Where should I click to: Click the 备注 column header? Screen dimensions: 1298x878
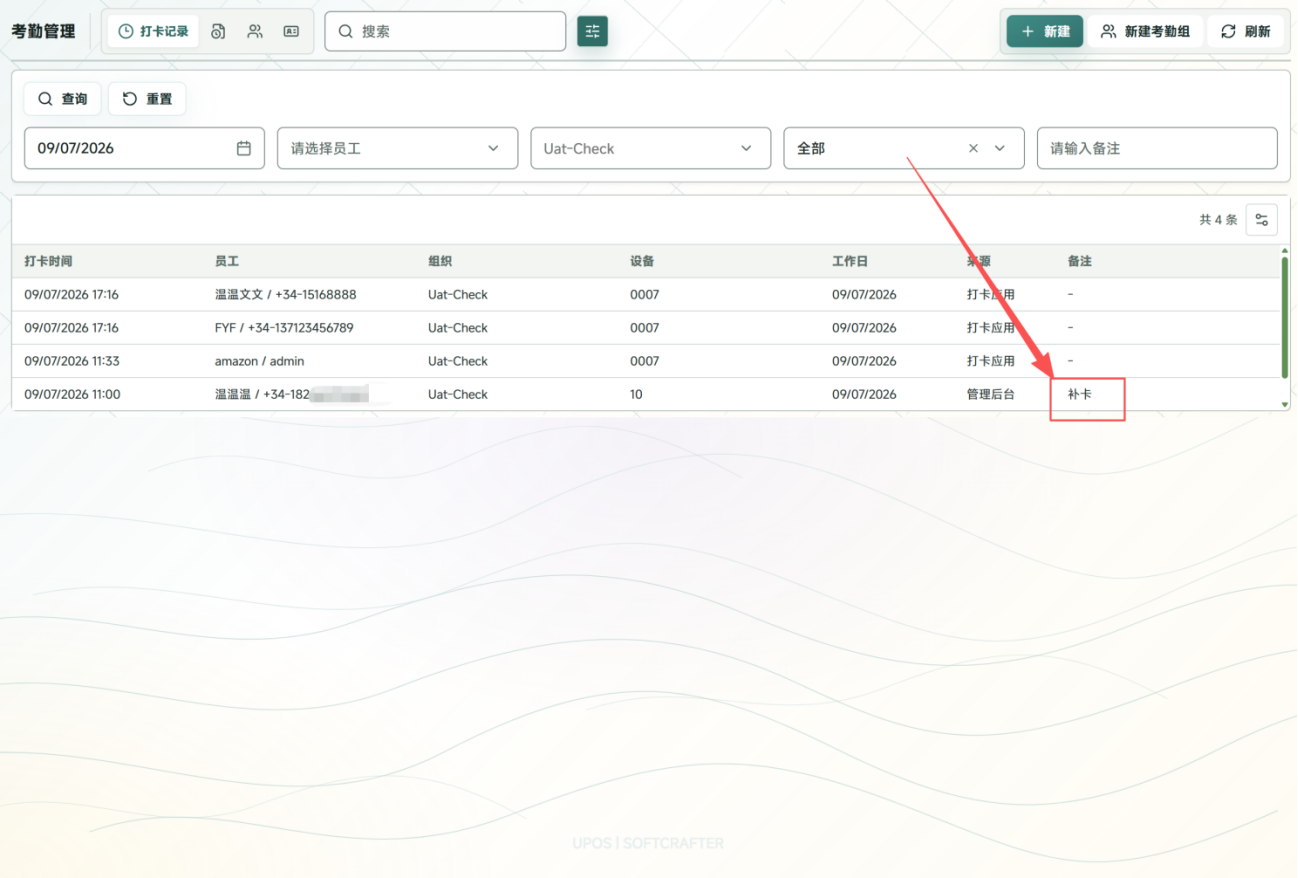1080,261
